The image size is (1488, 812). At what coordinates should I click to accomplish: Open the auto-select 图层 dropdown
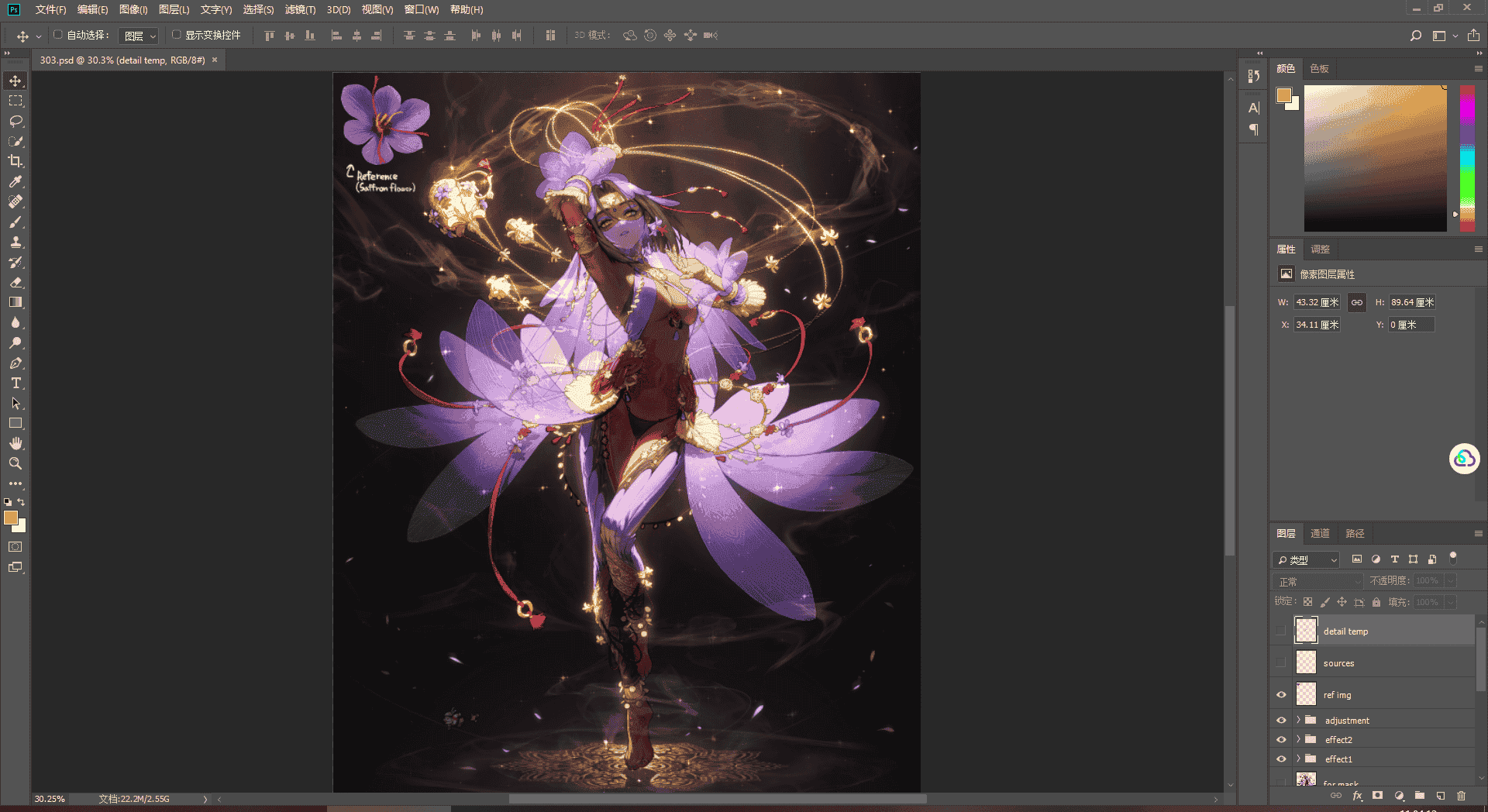click(x=139, y=36)
